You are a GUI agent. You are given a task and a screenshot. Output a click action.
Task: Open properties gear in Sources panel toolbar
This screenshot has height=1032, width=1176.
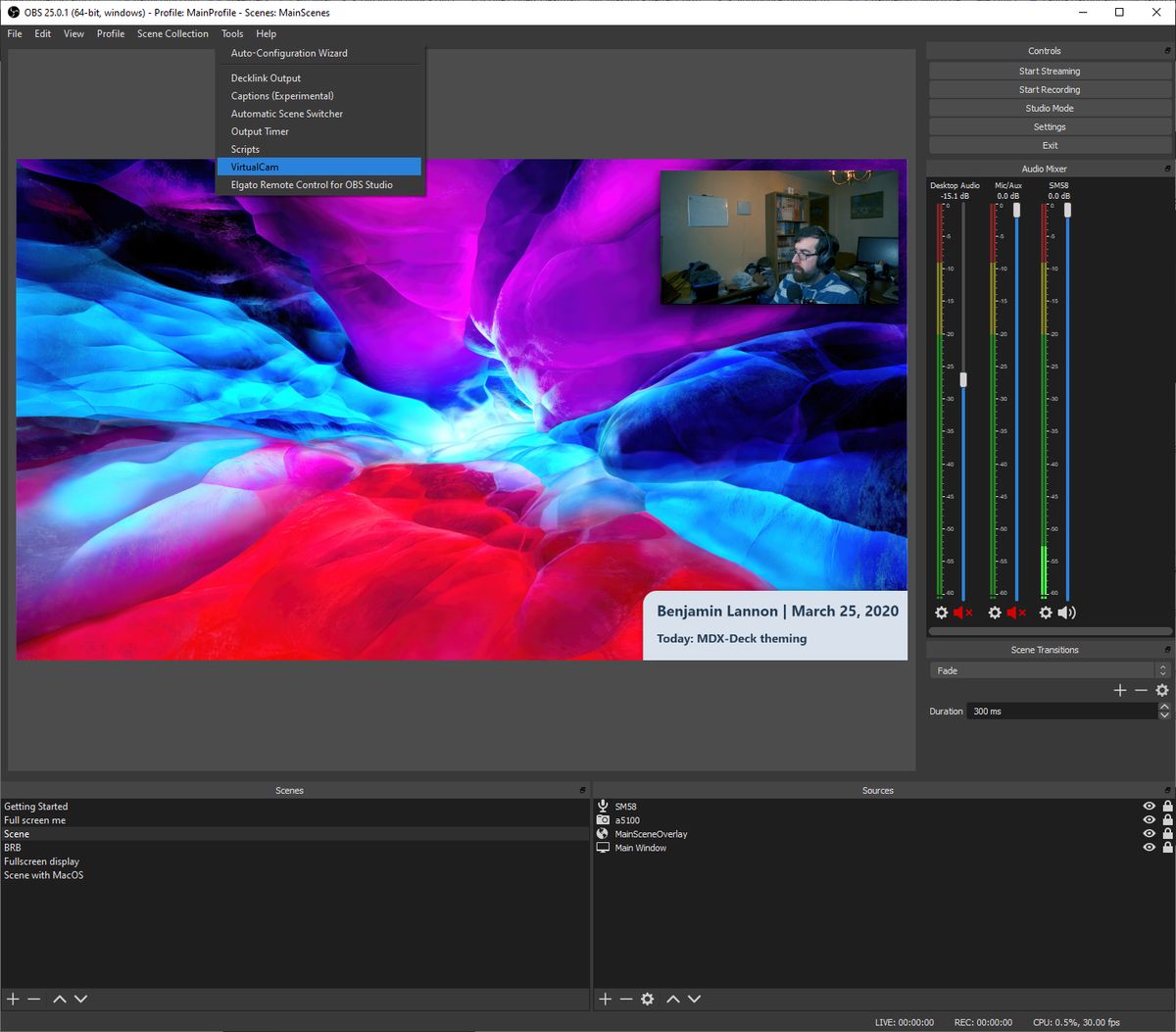pyautogui.click(x=647, y=999)
